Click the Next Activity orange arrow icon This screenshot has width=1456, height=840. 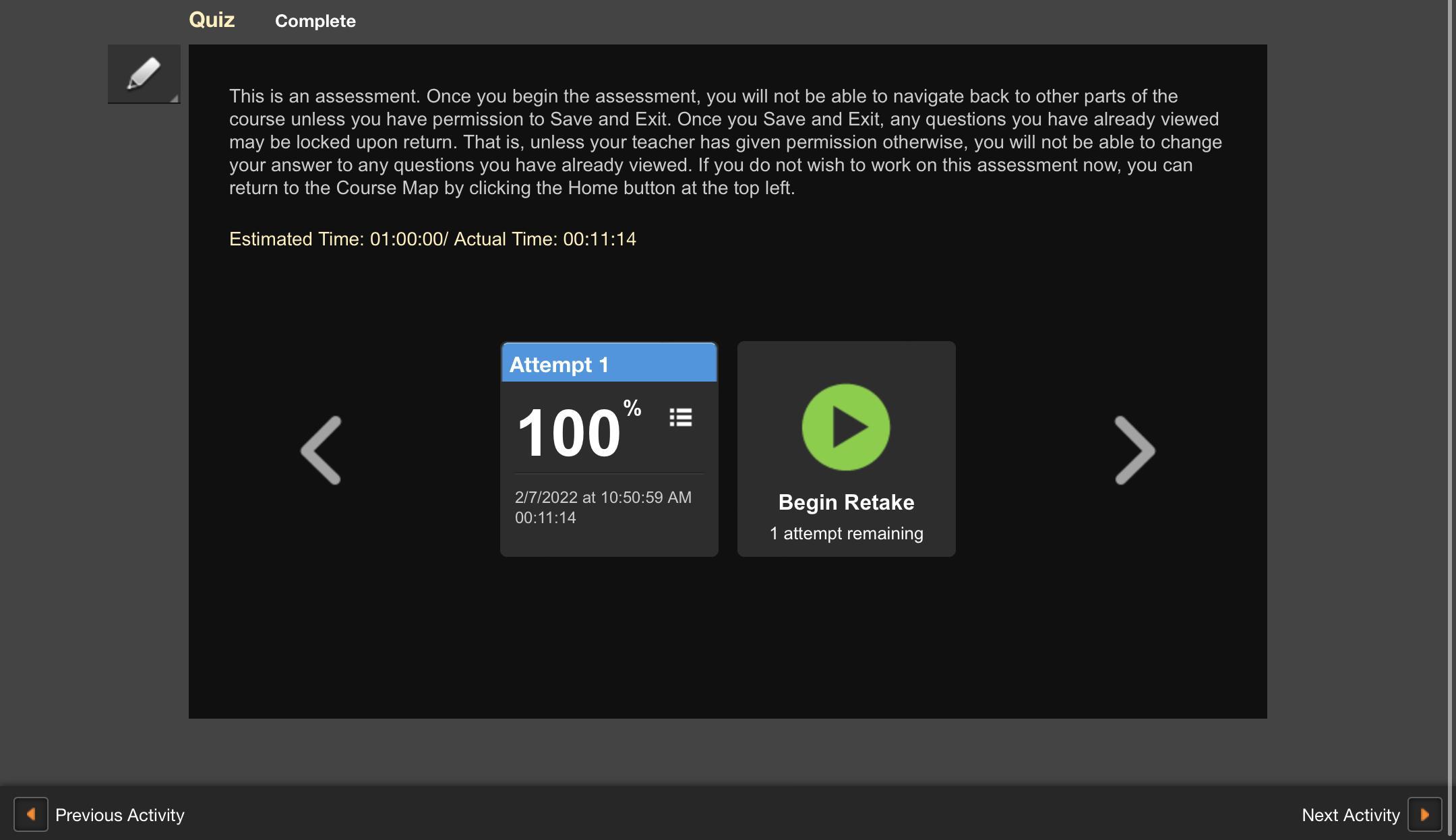click(1424, 814)
